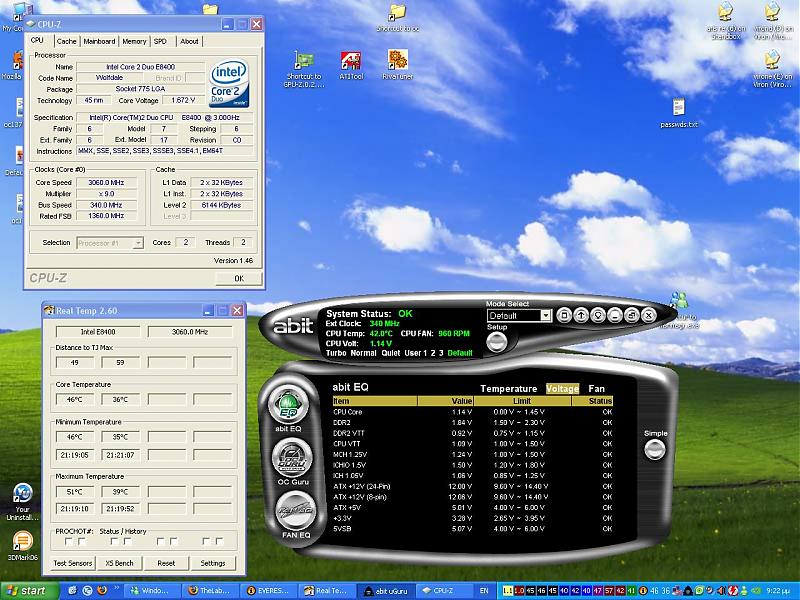
Task: Click the heart-shaped icon button in uGuru
Action: pyautogui.click(x=597, y=315)
